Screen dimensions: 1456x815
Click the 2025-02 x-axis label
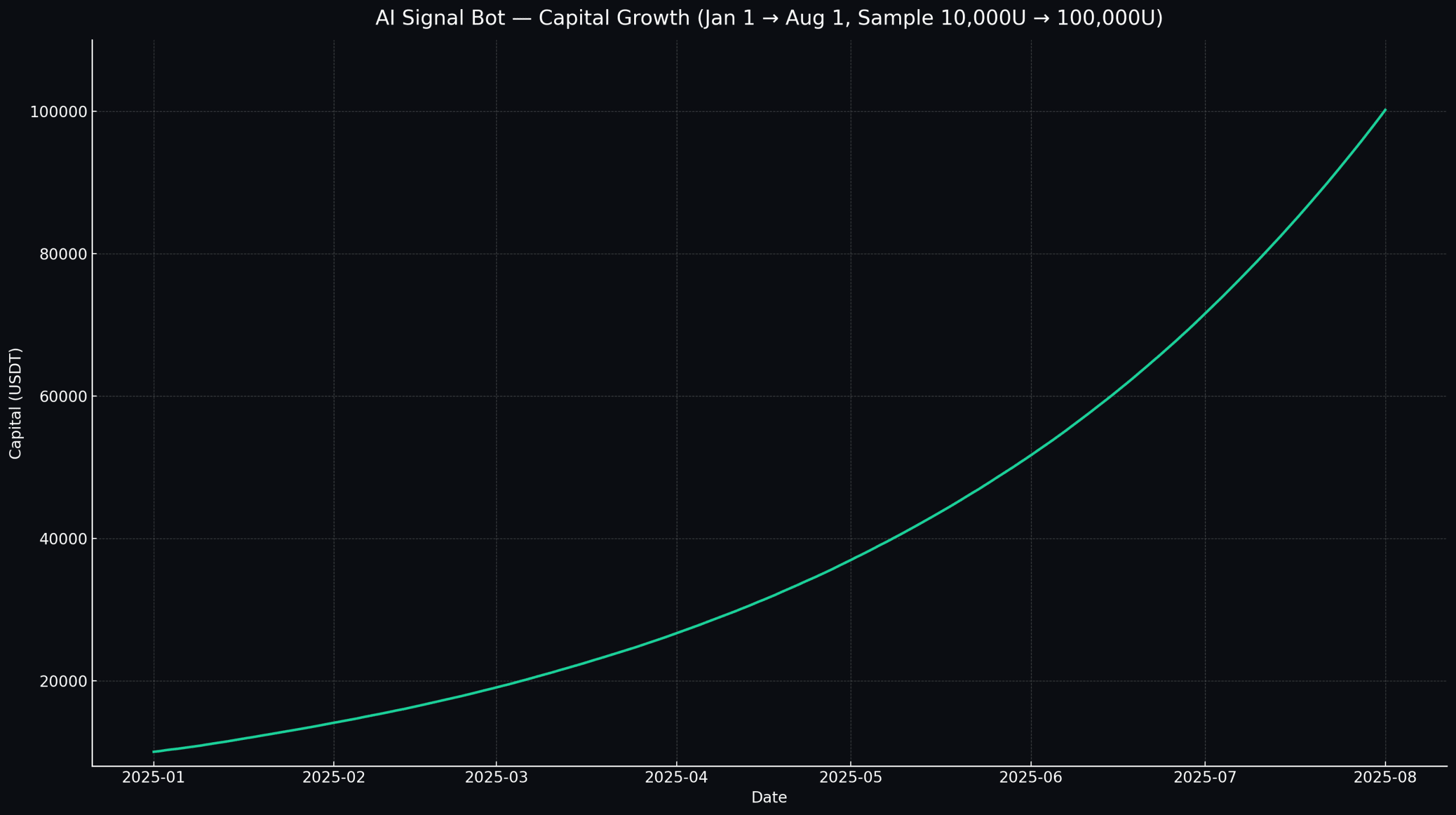tap(334, 777)
